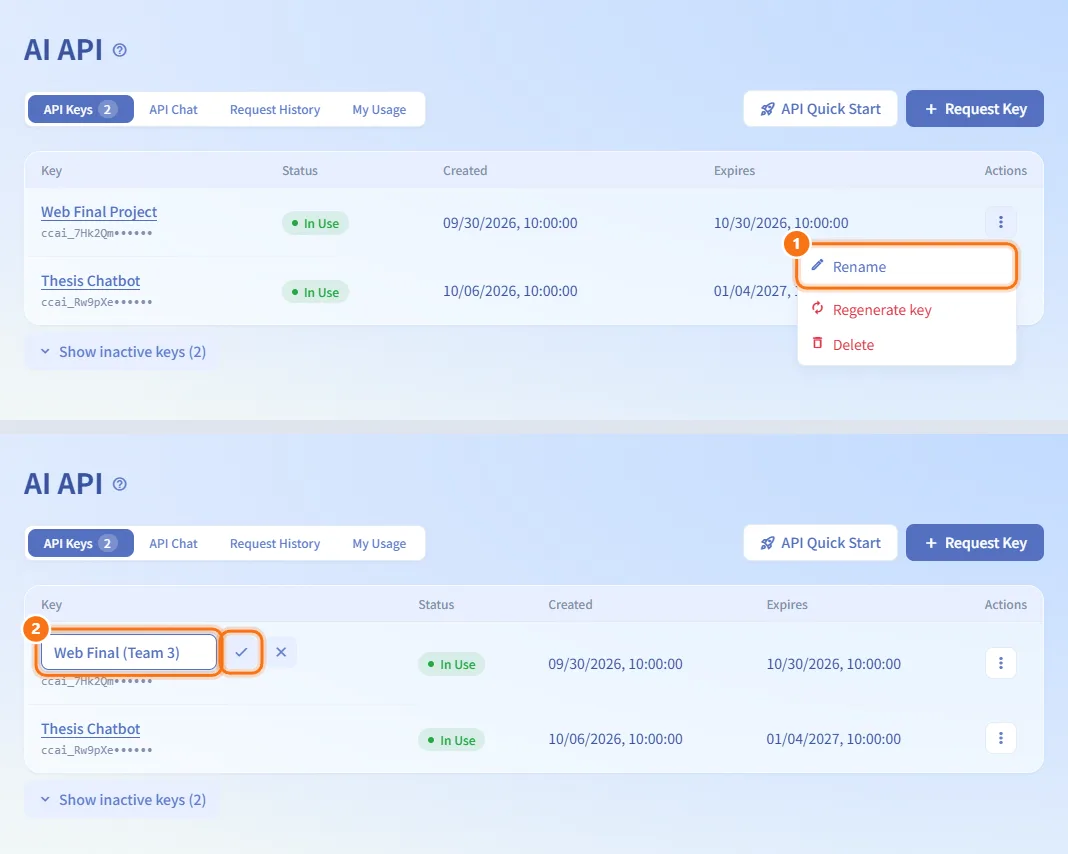Confirm the rename with the checkmark icon
The width and height of the screenshot is (1068, 854).
pyautogui.click(x=241, y=652)
